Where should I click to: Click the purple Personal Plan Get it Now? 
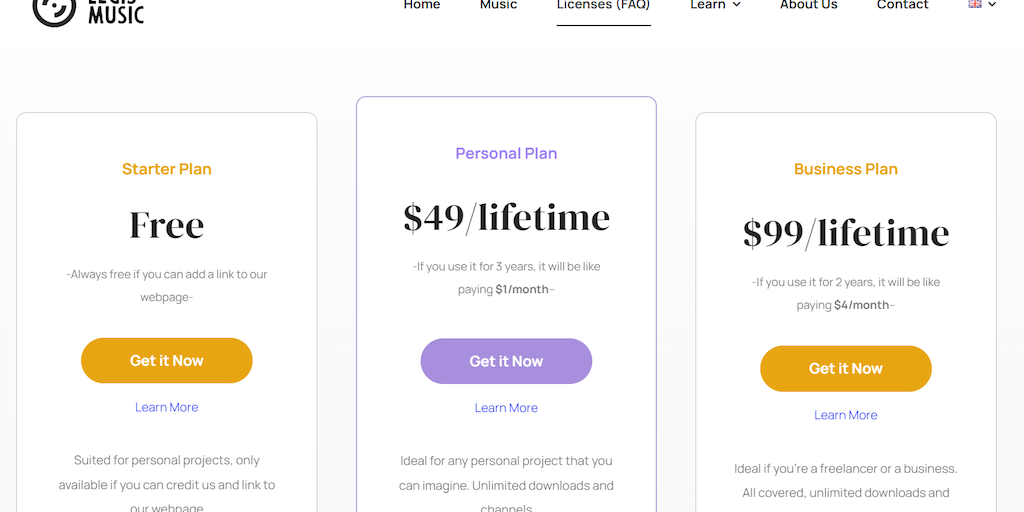click(x=506, y=361)
